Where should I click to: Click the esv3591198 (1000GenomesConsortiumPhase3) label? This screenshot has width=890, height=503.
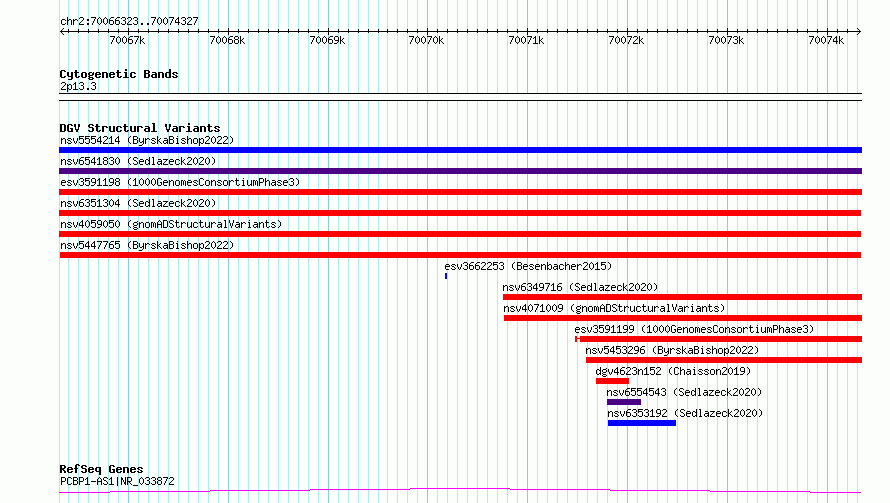click(180, 182)
